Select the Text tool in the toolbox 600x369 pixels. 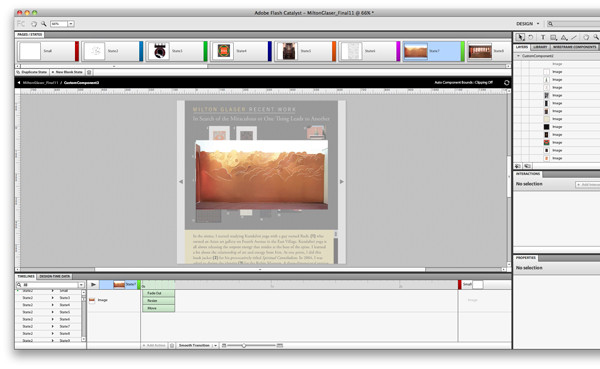[542, 37]
